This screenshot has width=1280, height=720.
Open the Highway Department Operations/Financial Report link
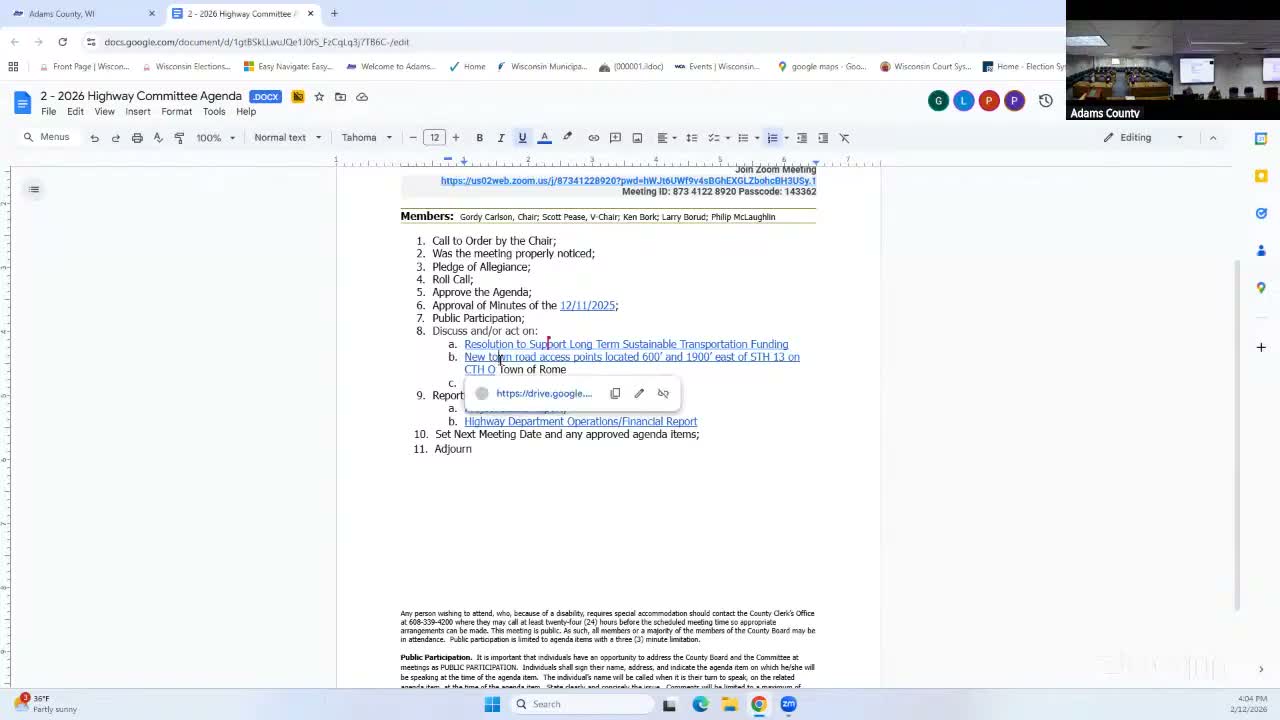click(x=580, y=422)
